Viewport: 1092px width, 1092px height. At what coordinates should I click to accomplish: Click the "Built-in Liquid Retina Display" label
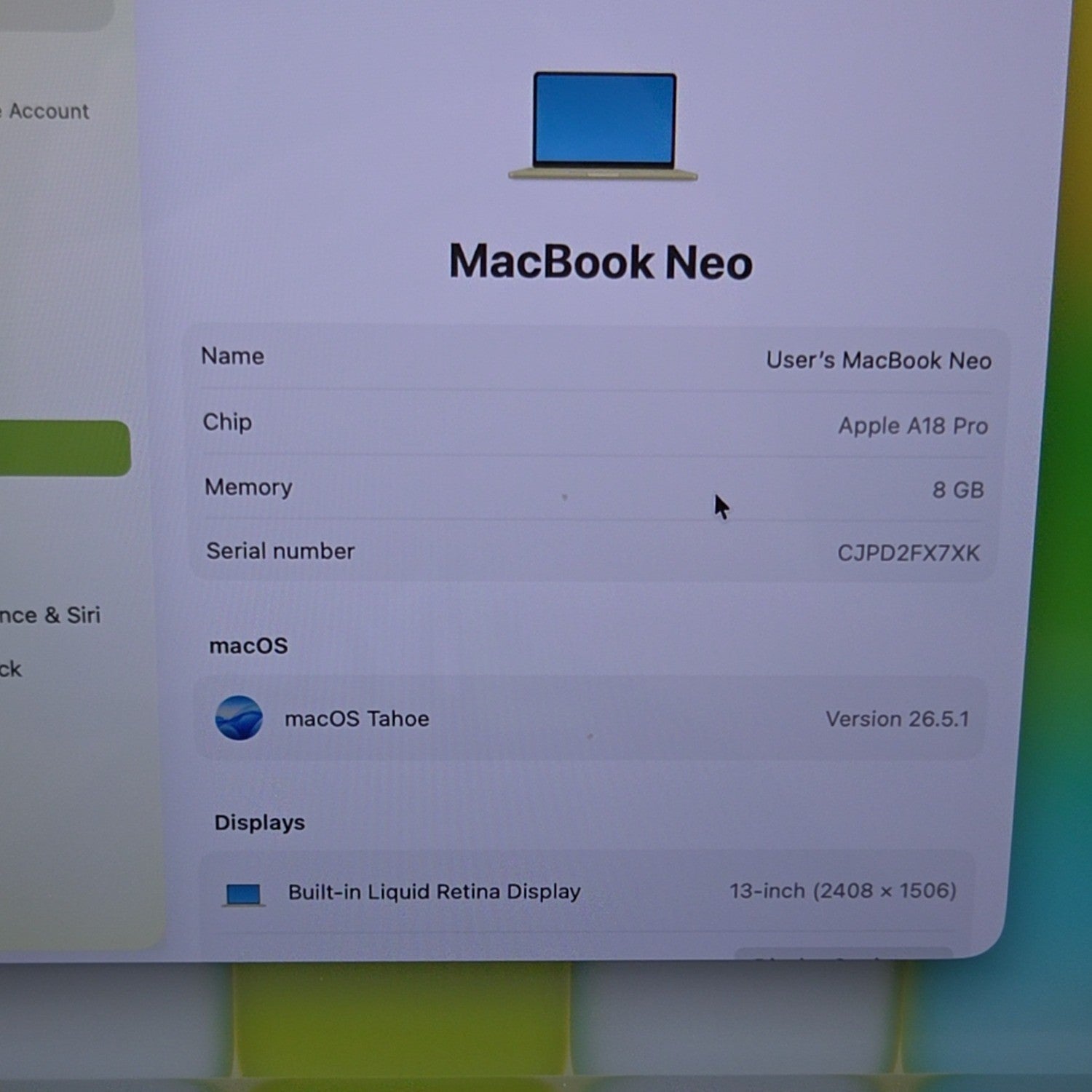(x=434, y=892)
